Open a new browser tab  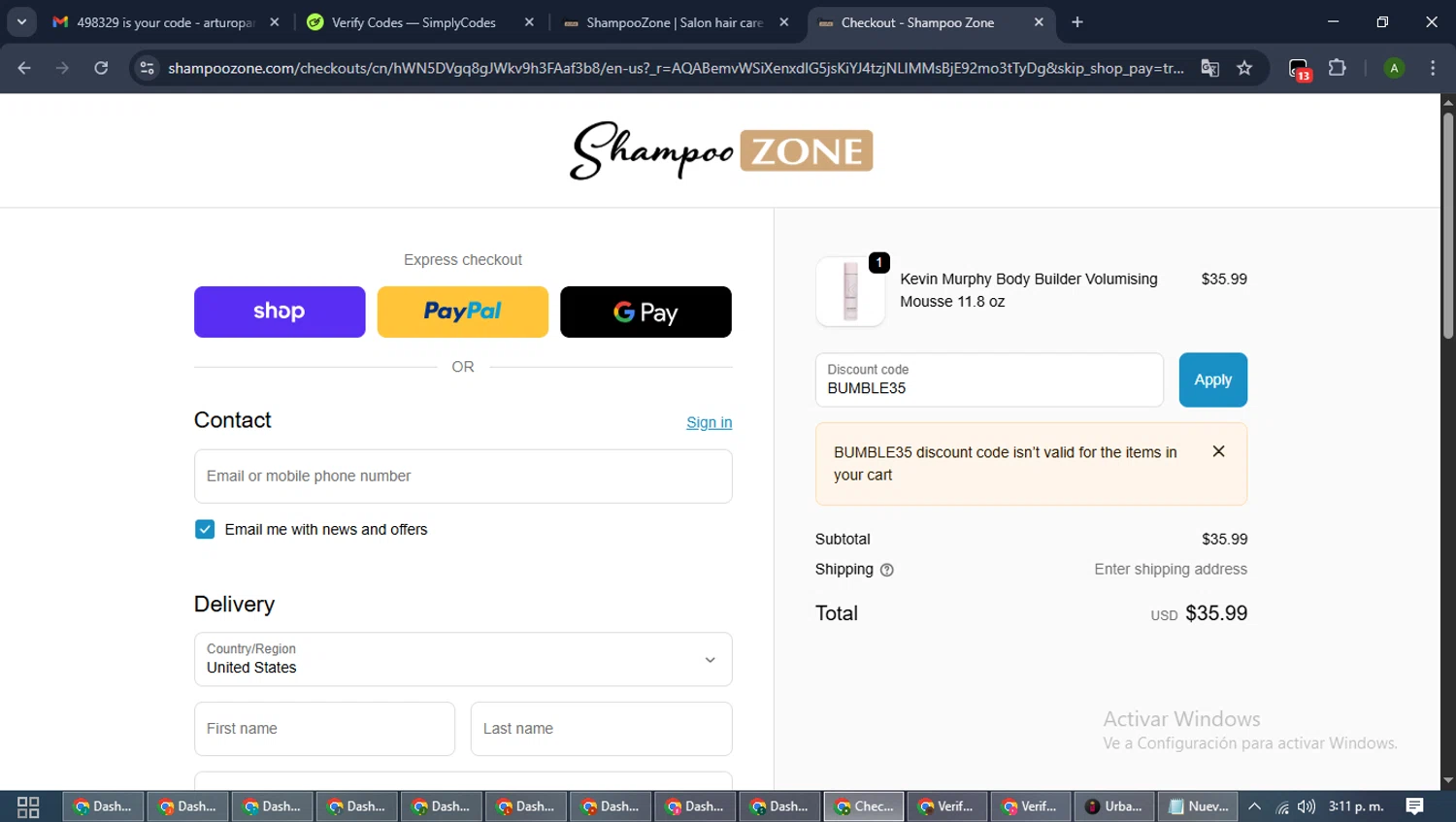(x=1077, y=21)
